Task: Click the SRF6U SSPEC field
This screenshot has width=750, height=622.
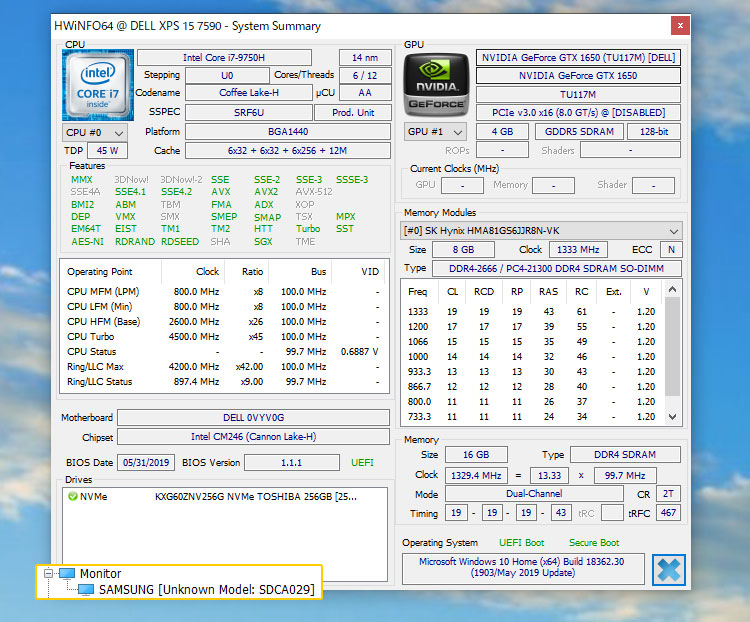Action: (x=249, y=112)
